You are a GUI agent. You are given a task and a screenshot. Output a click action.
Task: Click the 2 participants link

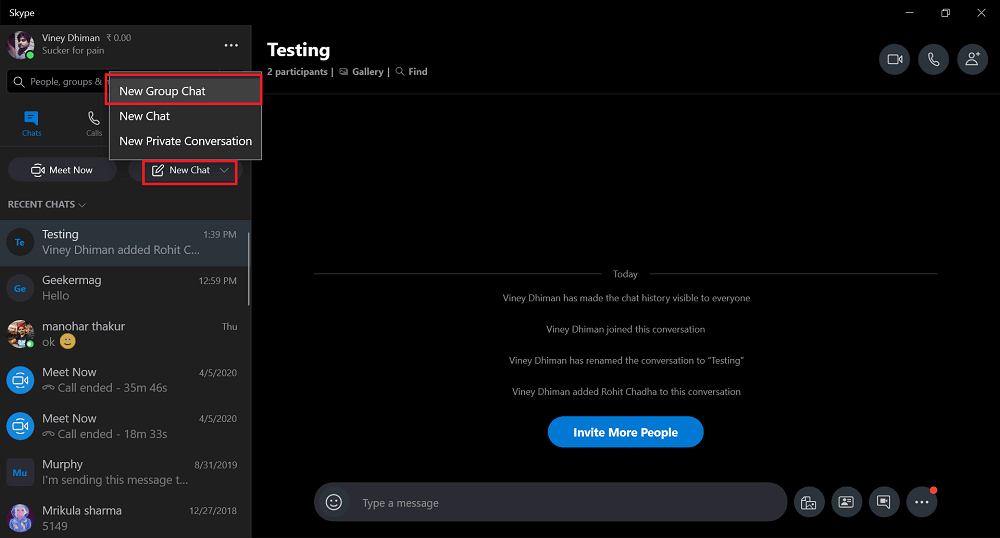click(297, 72)
